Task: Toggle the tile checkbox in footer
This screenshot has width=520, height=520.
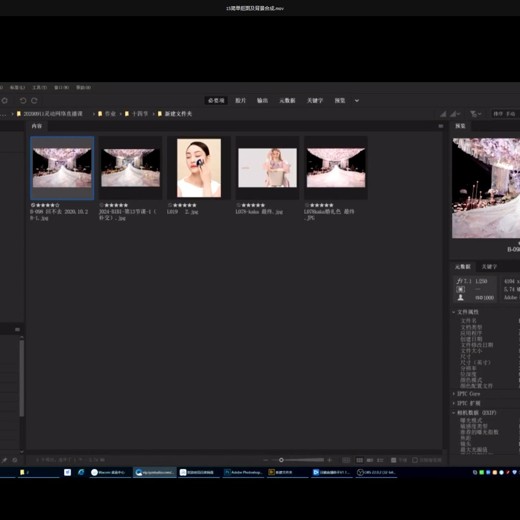Action: pos(394,460)
